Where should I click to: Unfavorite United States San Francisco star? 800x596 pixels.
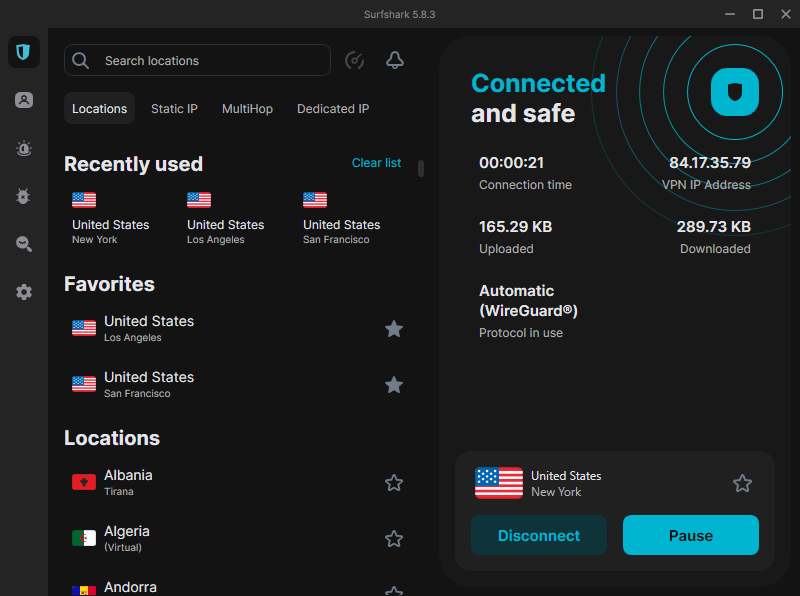[x=394, y=385]
